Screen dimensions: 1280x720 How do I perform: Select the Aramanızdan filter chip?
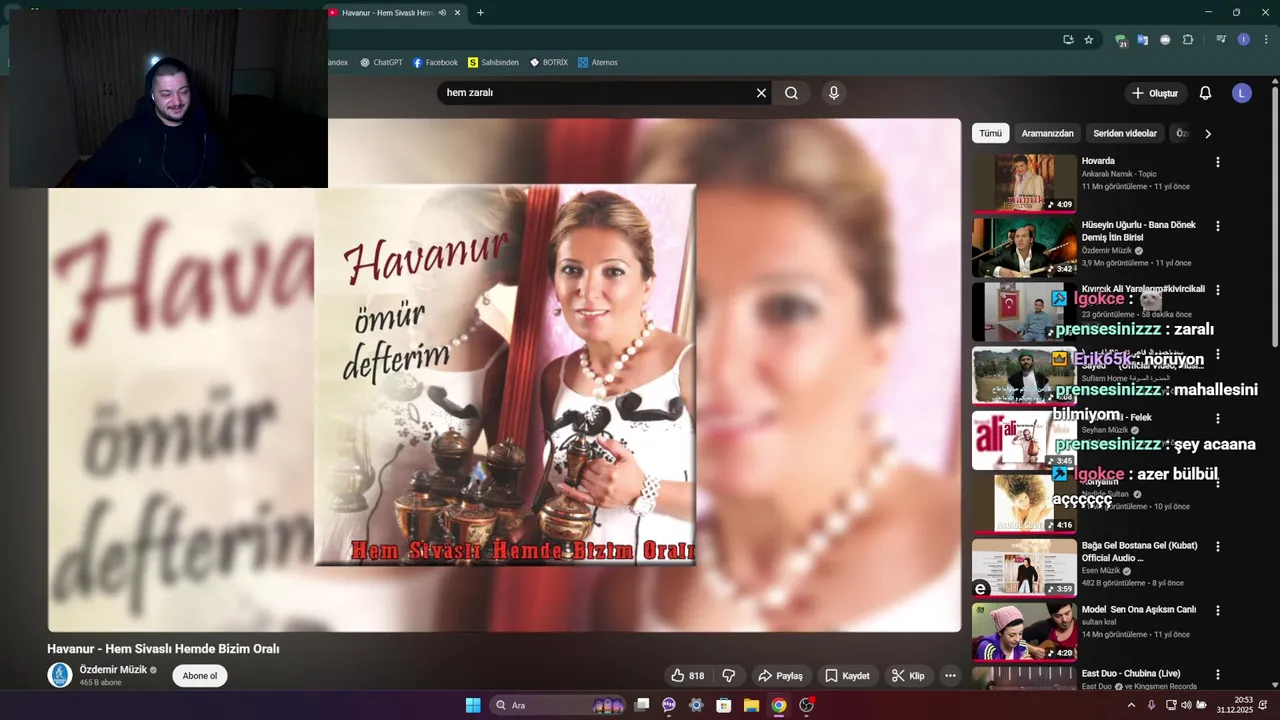click(1047, 133)
